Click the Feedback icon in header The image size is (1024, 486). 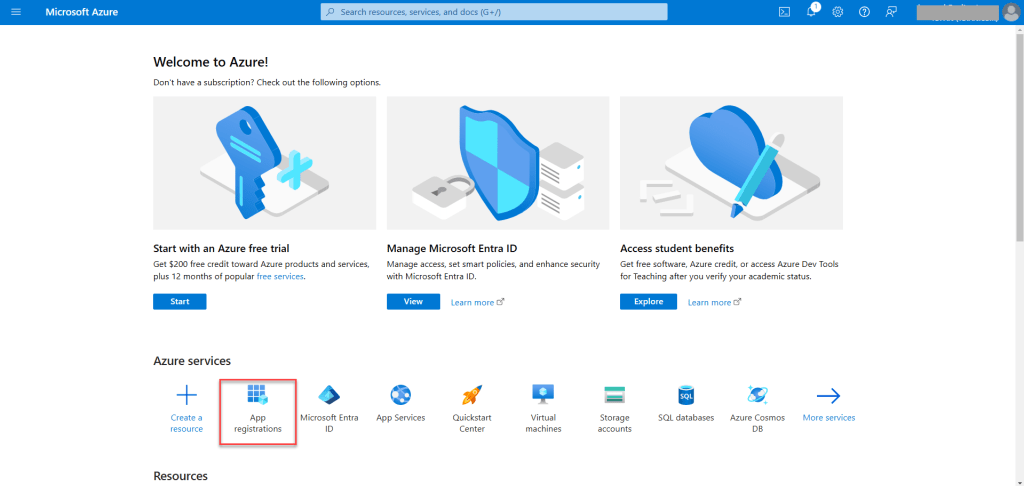(890, 12)
